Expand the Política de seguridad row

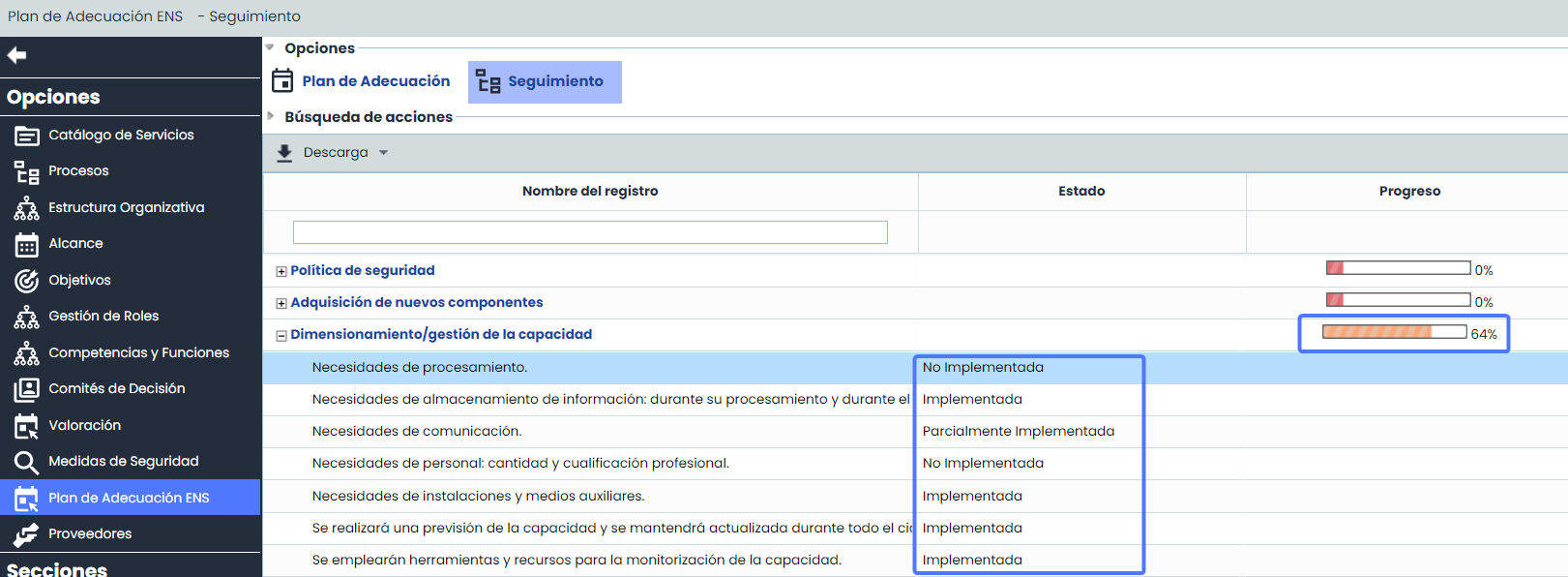[281, 271]
